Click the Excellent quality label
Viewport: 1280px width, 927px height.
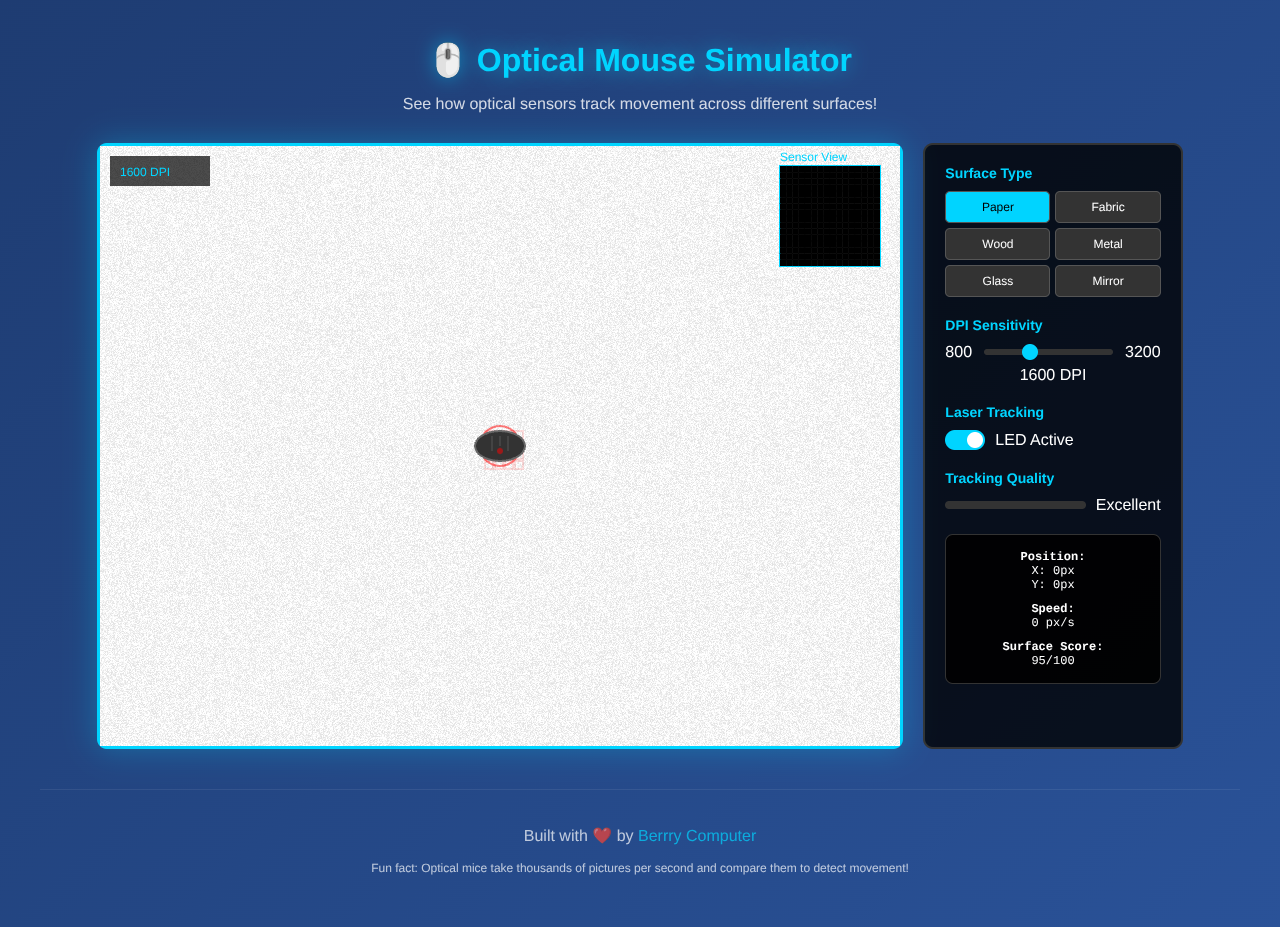1127,504
